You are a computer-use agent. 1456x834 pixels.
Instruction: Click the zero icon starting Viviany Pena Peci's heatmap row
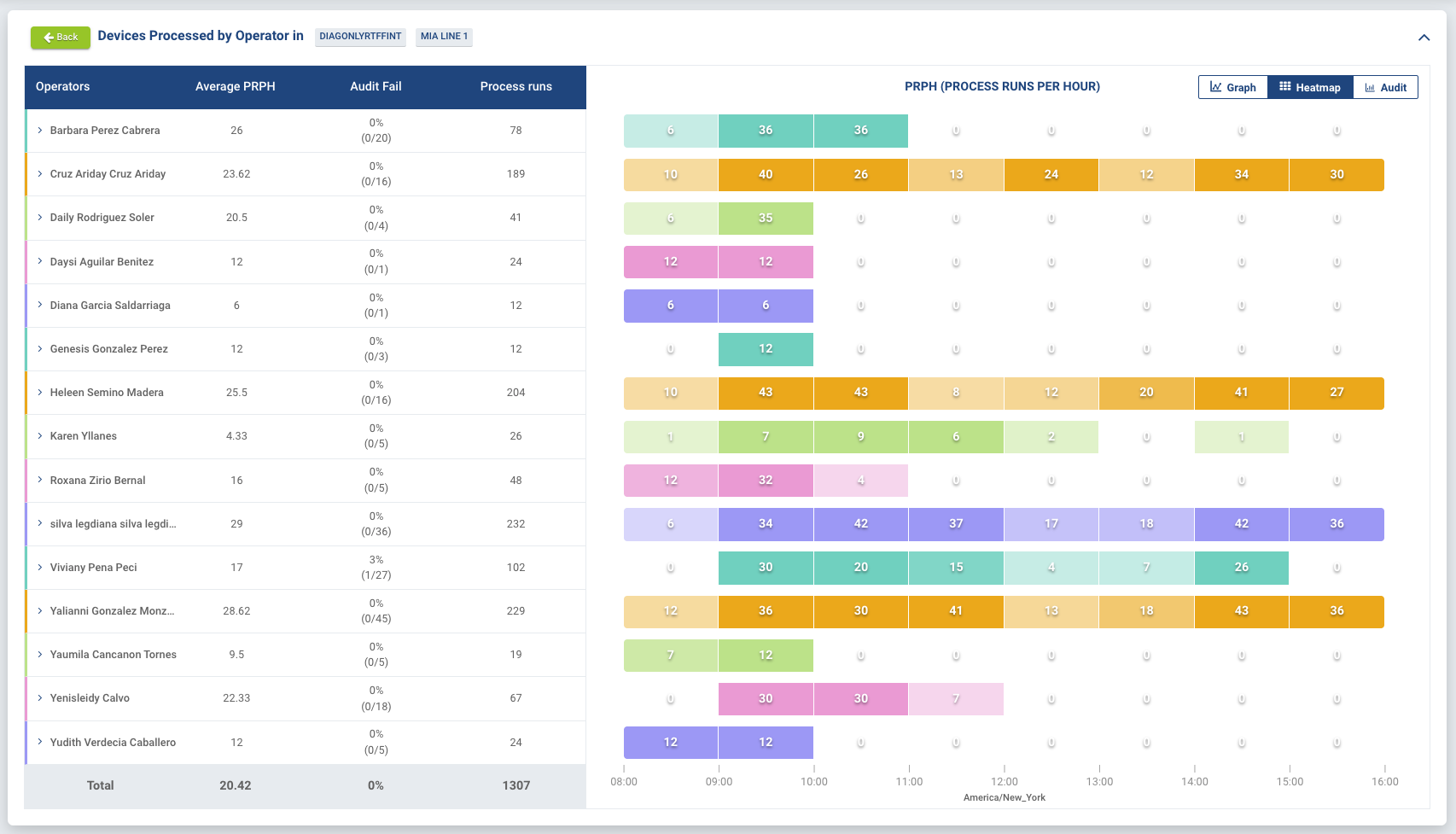click(x=670, y=568)
